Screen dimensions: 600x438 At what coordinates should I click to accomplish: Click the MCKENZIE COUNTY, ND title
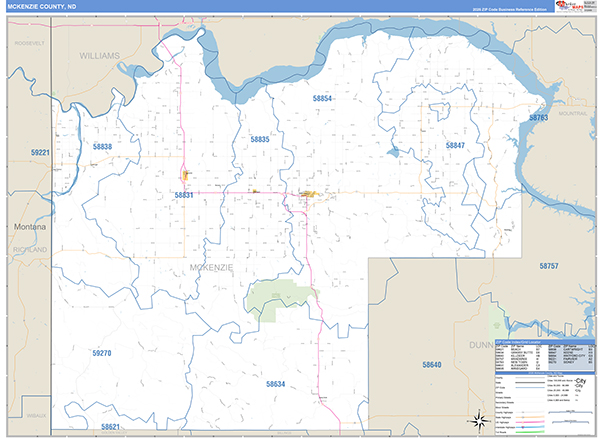42,7
